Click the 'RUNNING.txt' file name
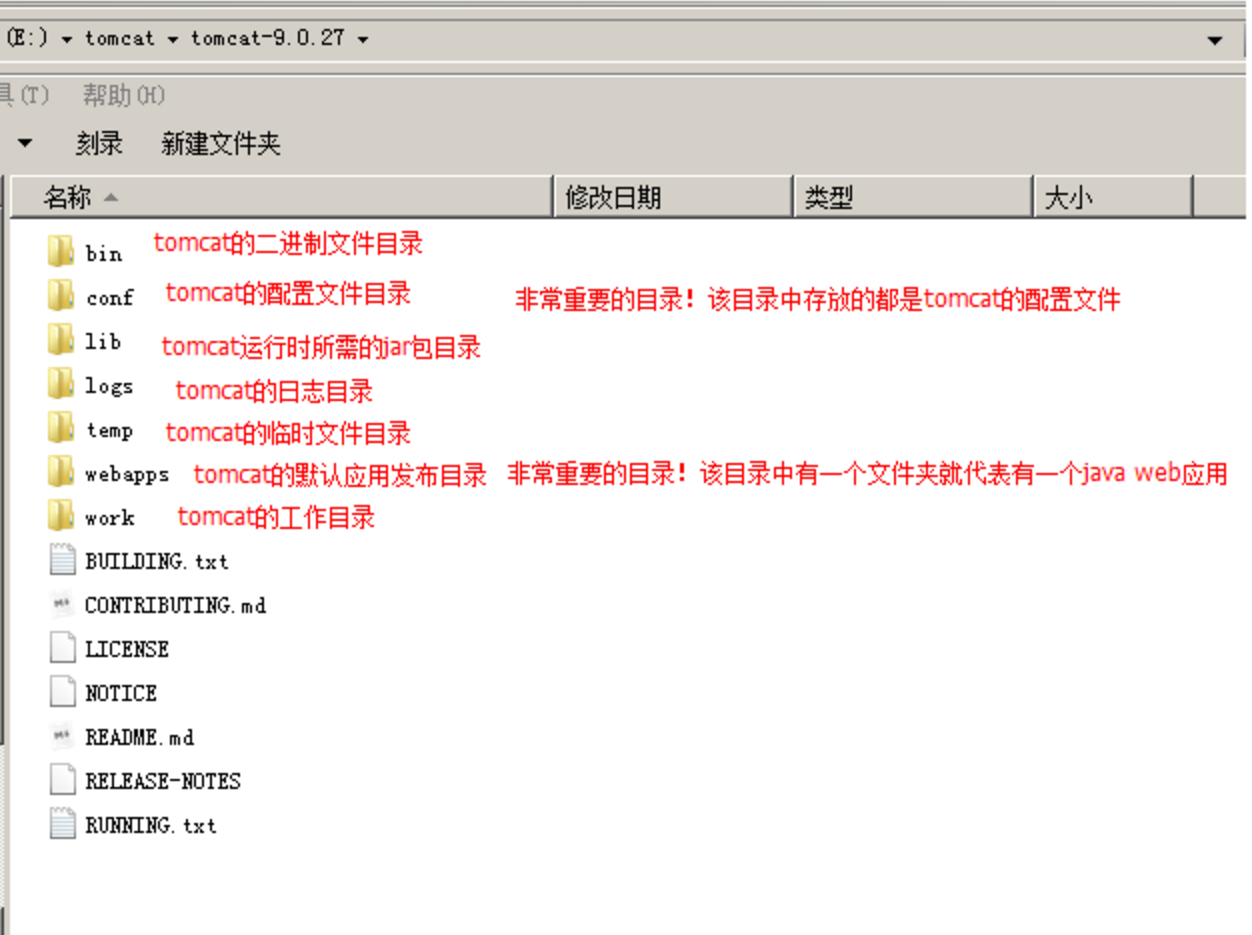1252x935 pixels. 151,825
